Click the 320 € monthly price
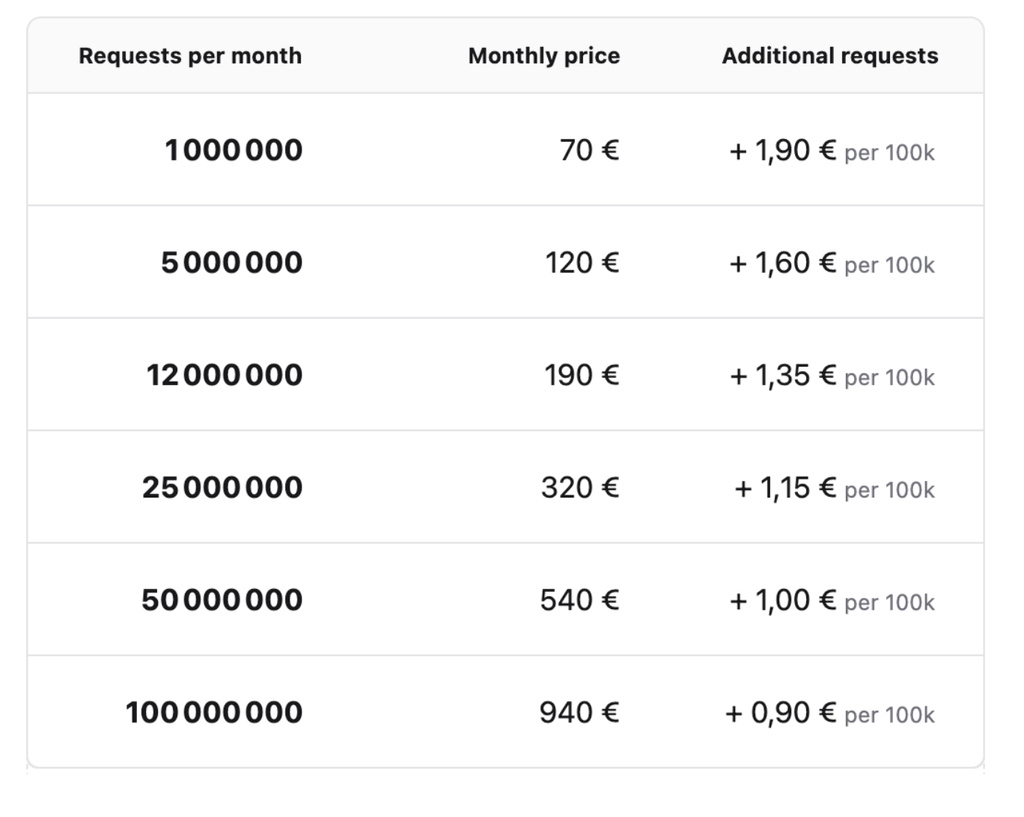The width and height of the screenshot is (1024, 817). tap(580, 487)
